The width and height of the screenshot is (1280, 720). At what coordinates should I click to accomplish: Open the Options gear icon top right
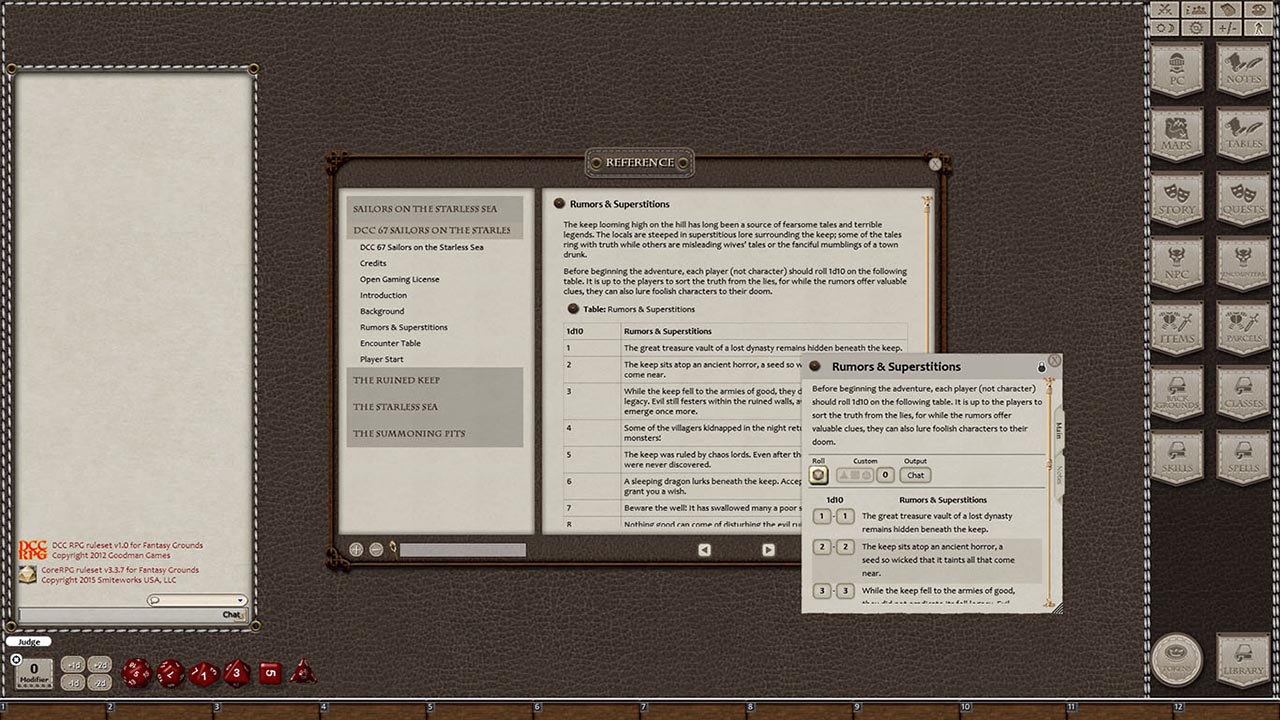pos(1195,28)
